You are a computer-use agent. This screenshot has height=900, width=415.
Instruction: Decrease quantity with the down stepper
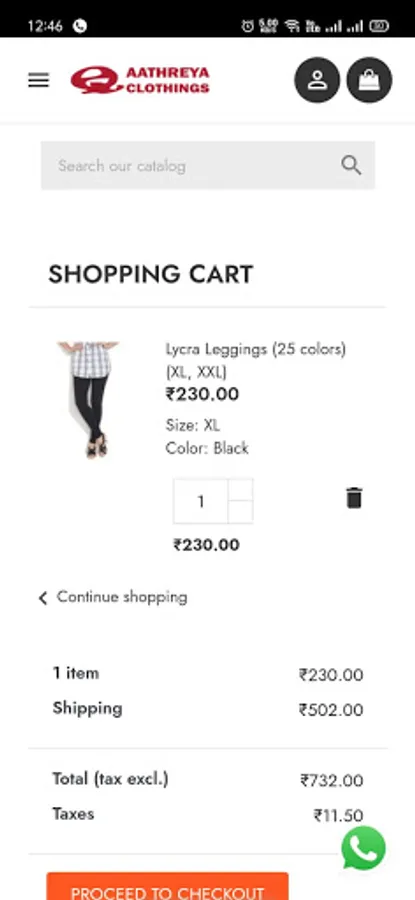tap(241, 512)
